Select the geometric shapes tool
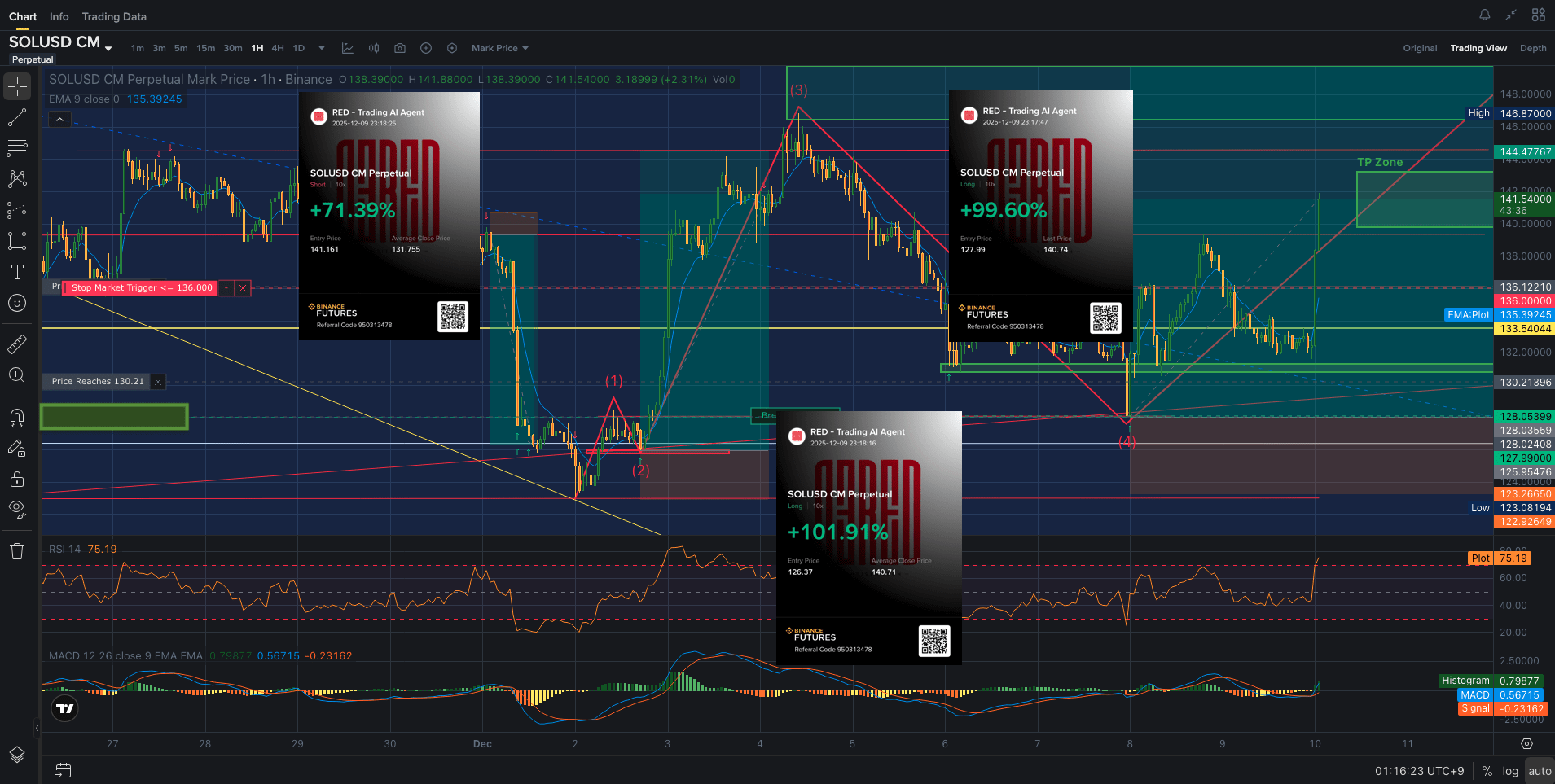Viewport: 1555px width, 784px height. pos(17,241)
